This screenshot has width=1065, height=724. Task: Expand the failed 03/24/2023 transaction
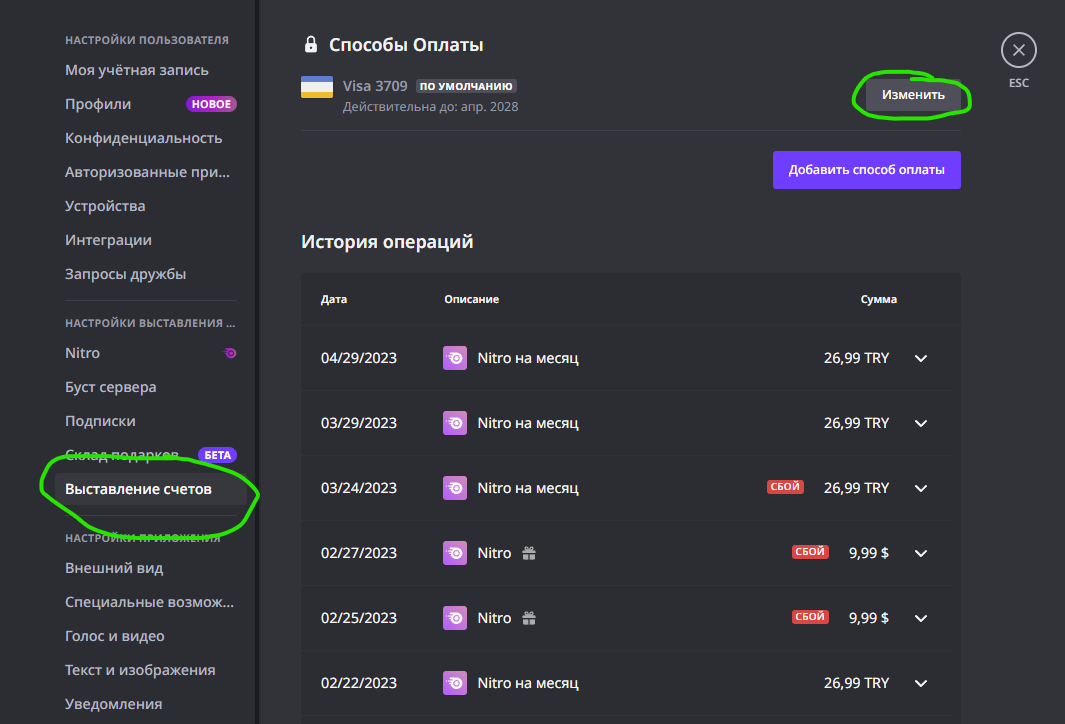(x=920, y=488)
